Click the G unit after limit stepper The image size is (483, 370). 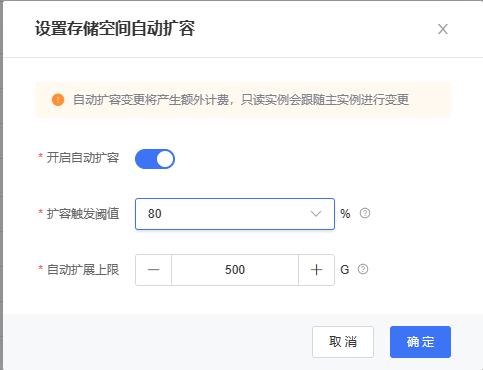345,270
